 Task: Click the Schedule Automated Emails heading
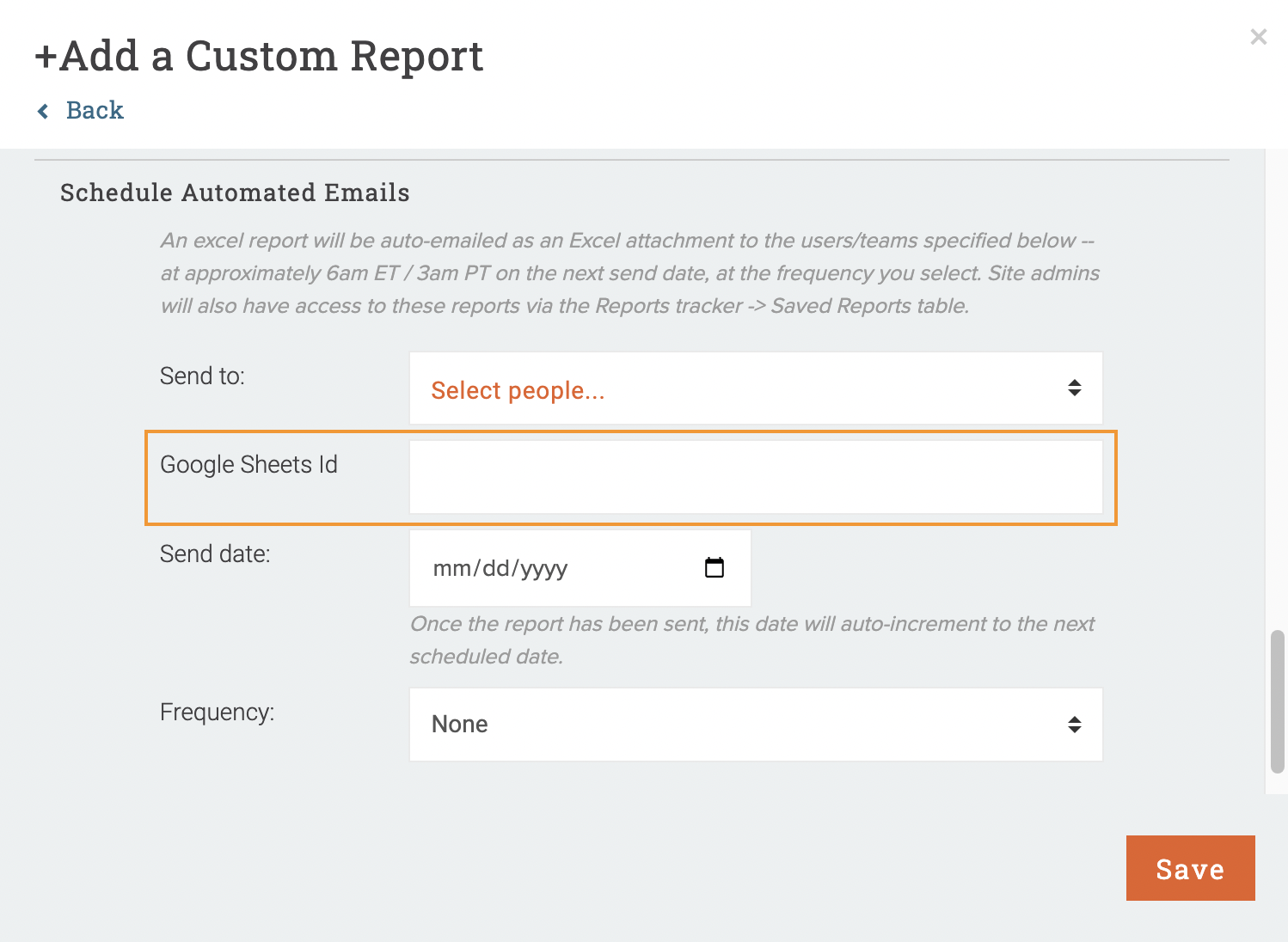tap(235, 193)
